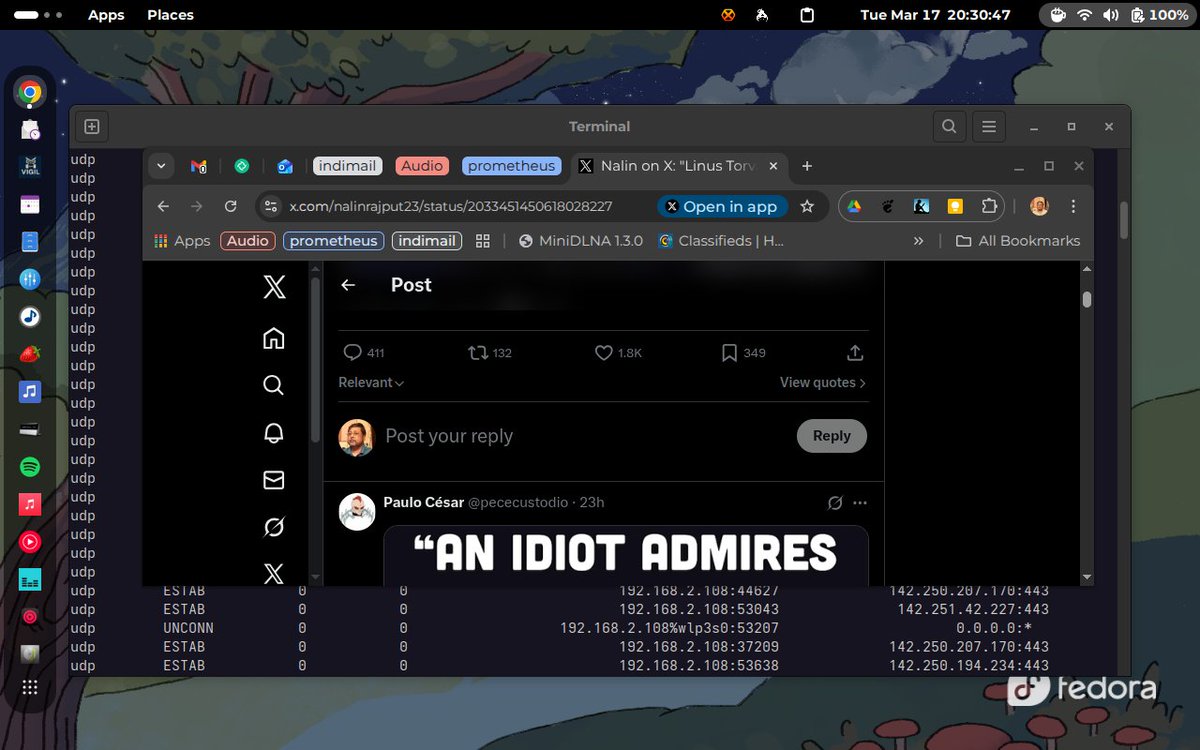Screen dimensions: 1200x750
Task: Switch to the prometheus tab group
Action: click(x=511, y=166)
